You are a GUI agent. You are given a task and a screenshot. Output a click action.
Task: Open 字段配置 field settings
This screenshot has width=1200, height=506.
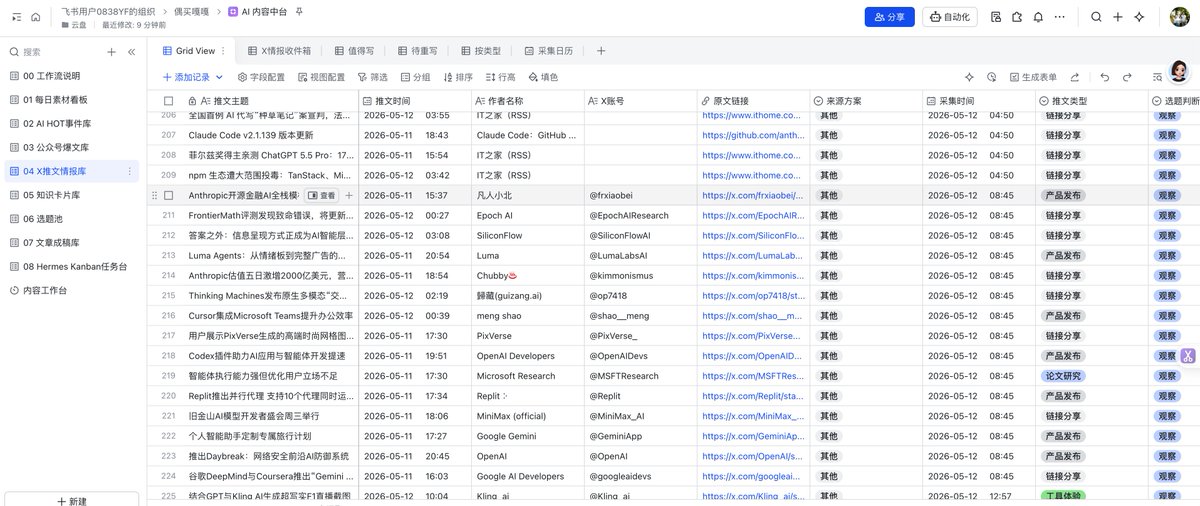[x=261, y=77]
